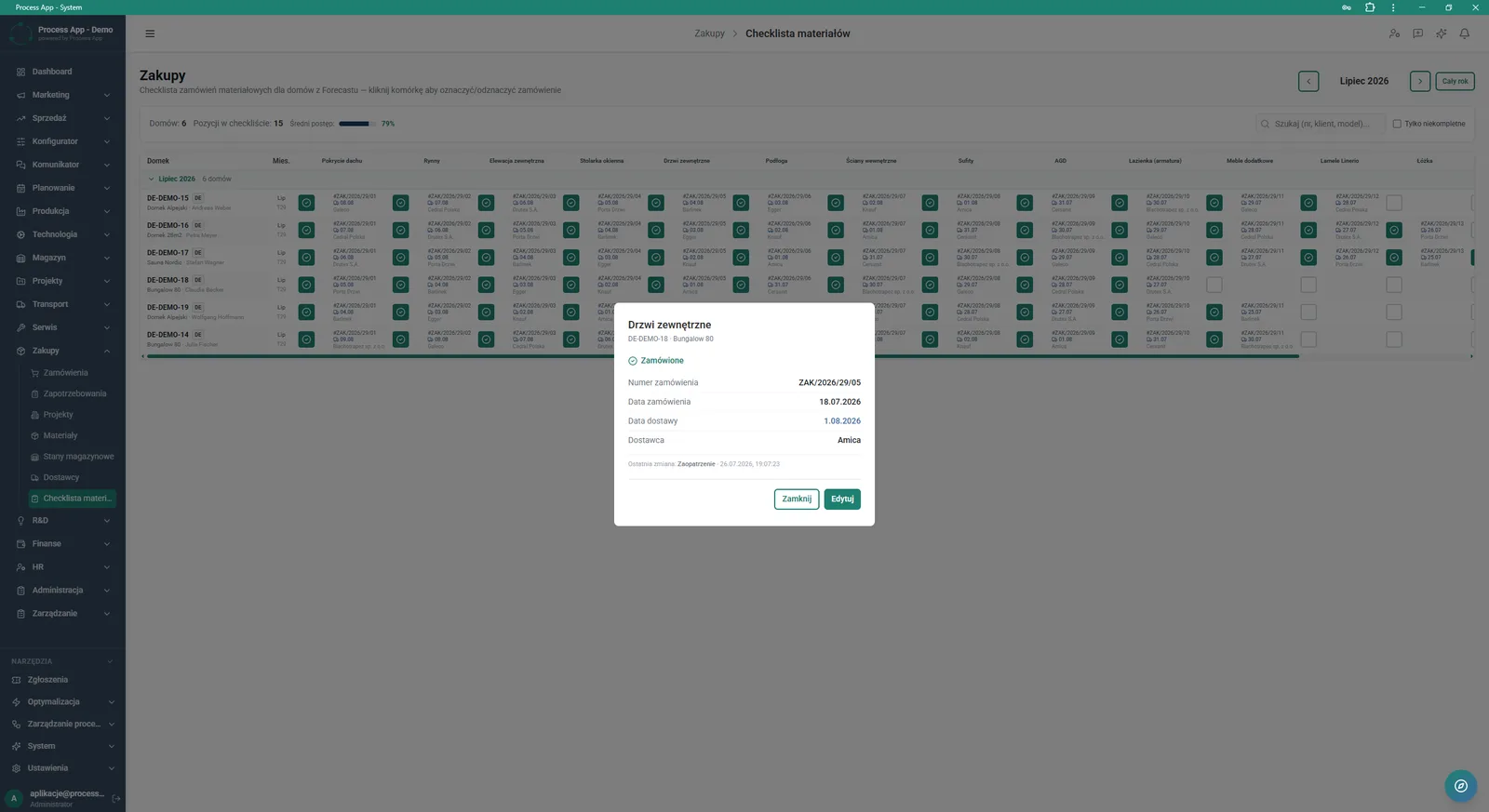Click the Ustawienia gear icon
Image resolution: width=1489 pixels, height=812 pixels.
coord(16,768)
